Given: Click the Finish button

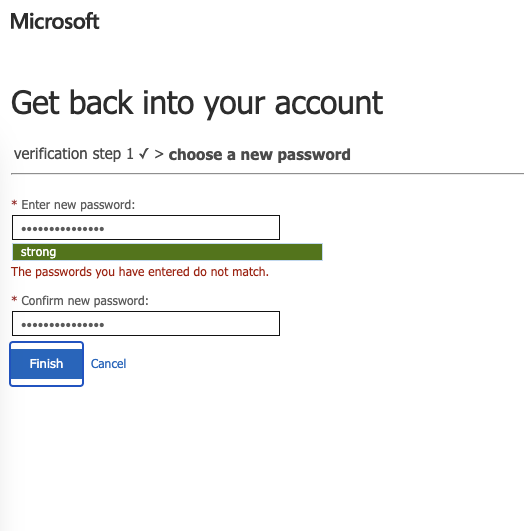Looking at the screenshot, I should click(46, 364).
